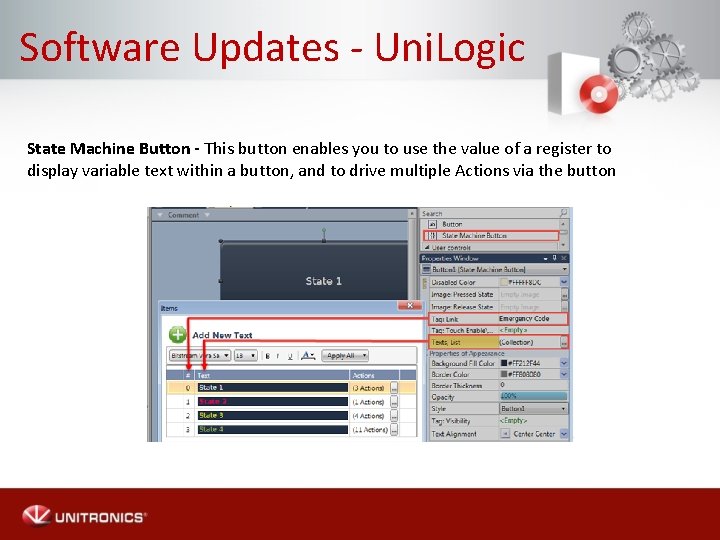The image size is (720, 540).
Task: Click the green Add New Text plus icon
Action: (177, 335)
